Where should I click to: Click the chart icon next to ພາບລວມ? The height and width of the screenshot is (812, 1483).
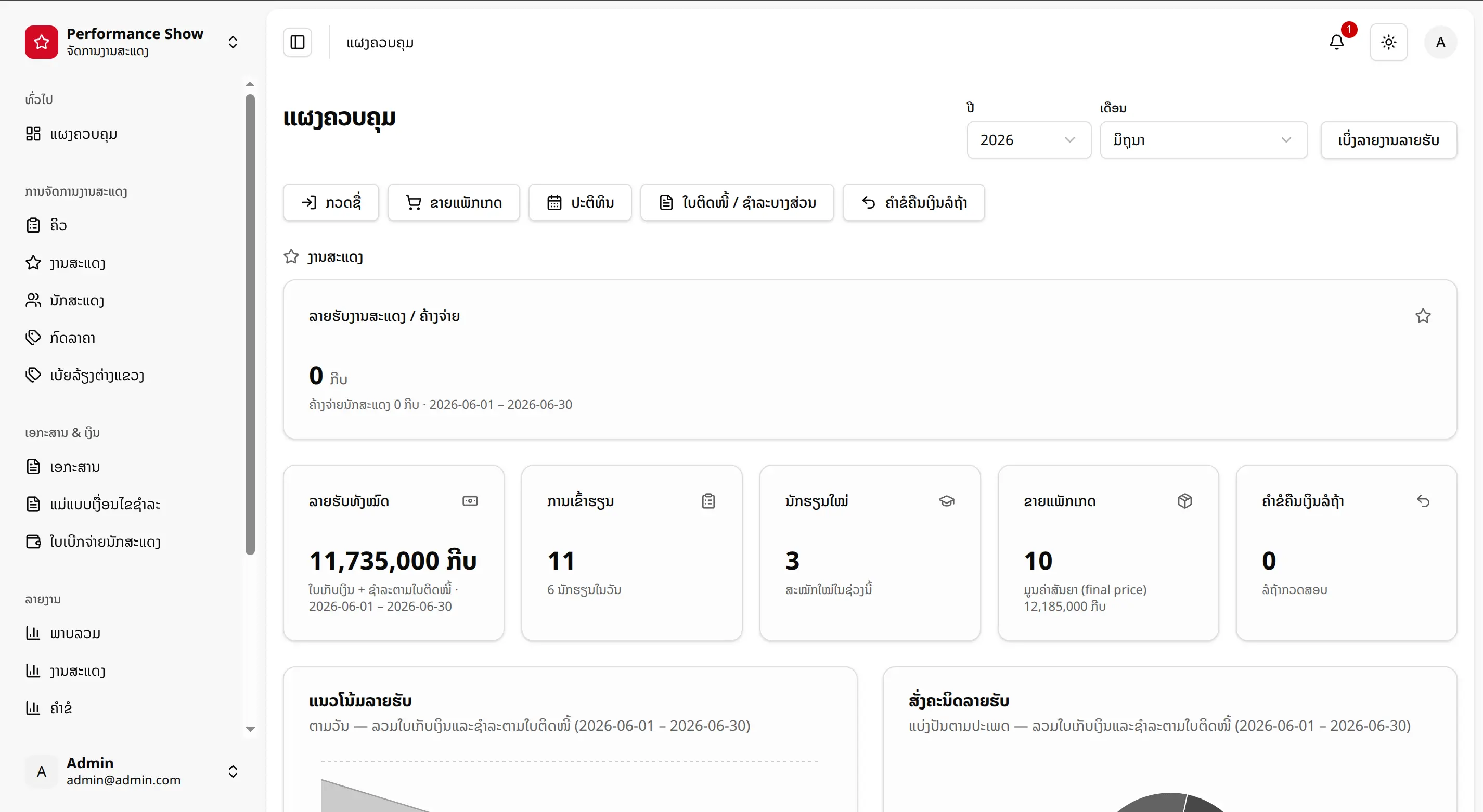(33, 633)
